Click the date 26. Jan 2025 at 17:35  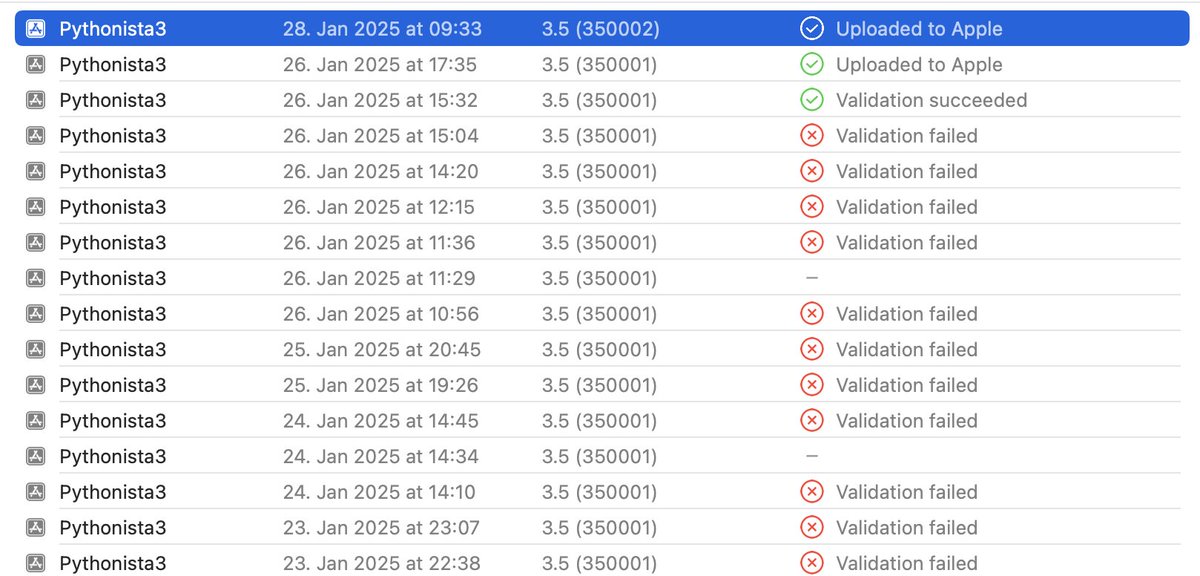pyautogui.click(x=380, y=65)
